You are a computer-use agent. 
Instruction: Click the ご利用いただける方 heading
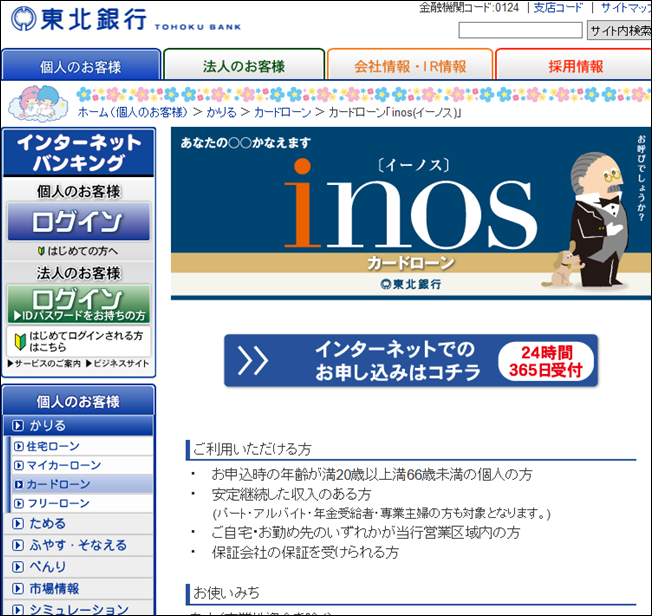(x=252, y=449)
